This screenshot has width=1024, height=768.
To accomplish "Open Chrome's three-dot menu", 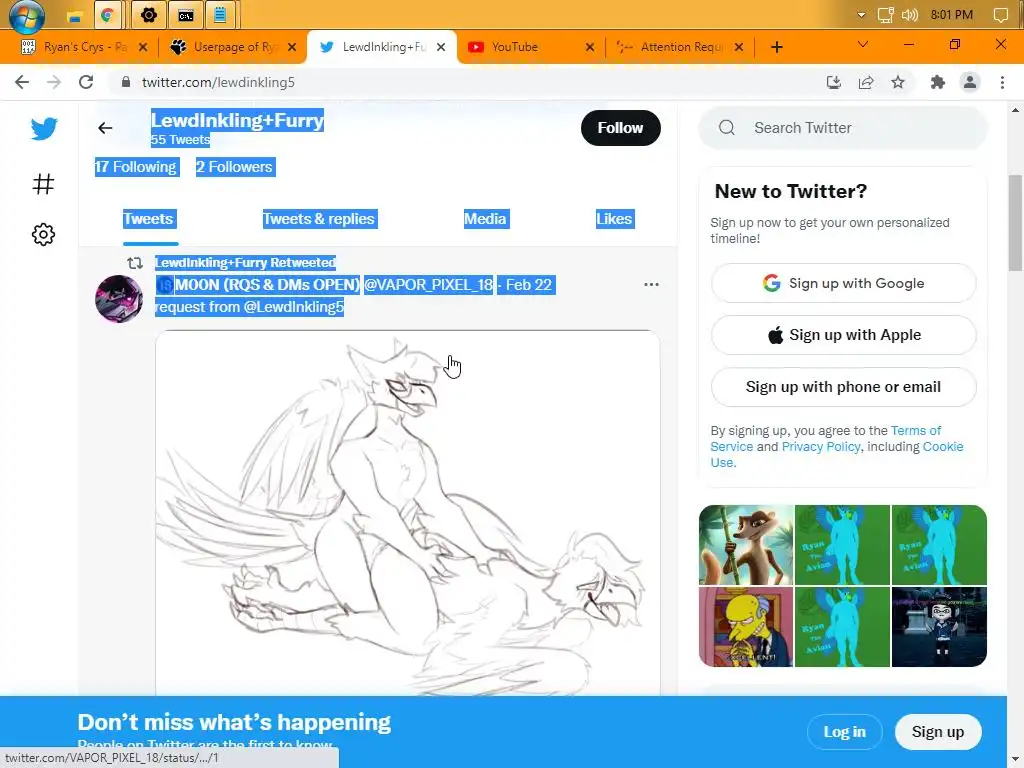I will (x=1002, y=82).
